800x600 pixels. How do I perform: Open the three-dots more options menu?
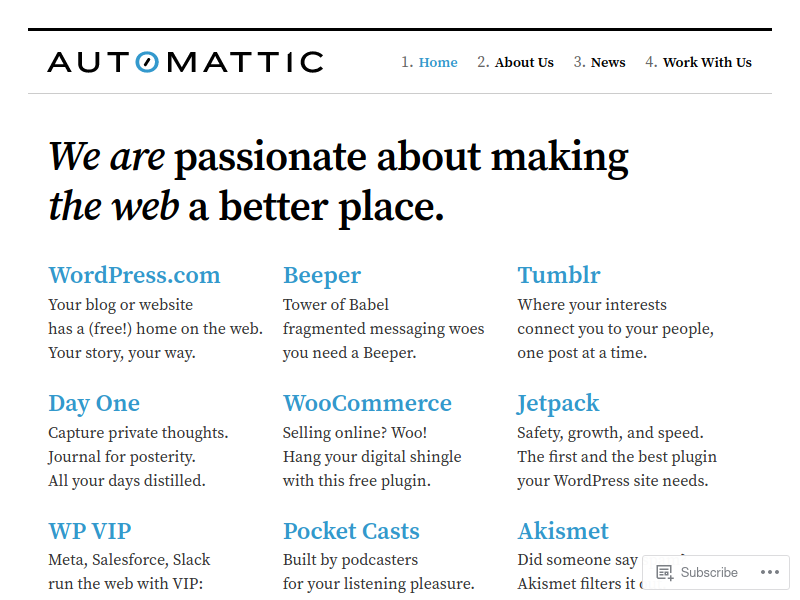point(769,572)
